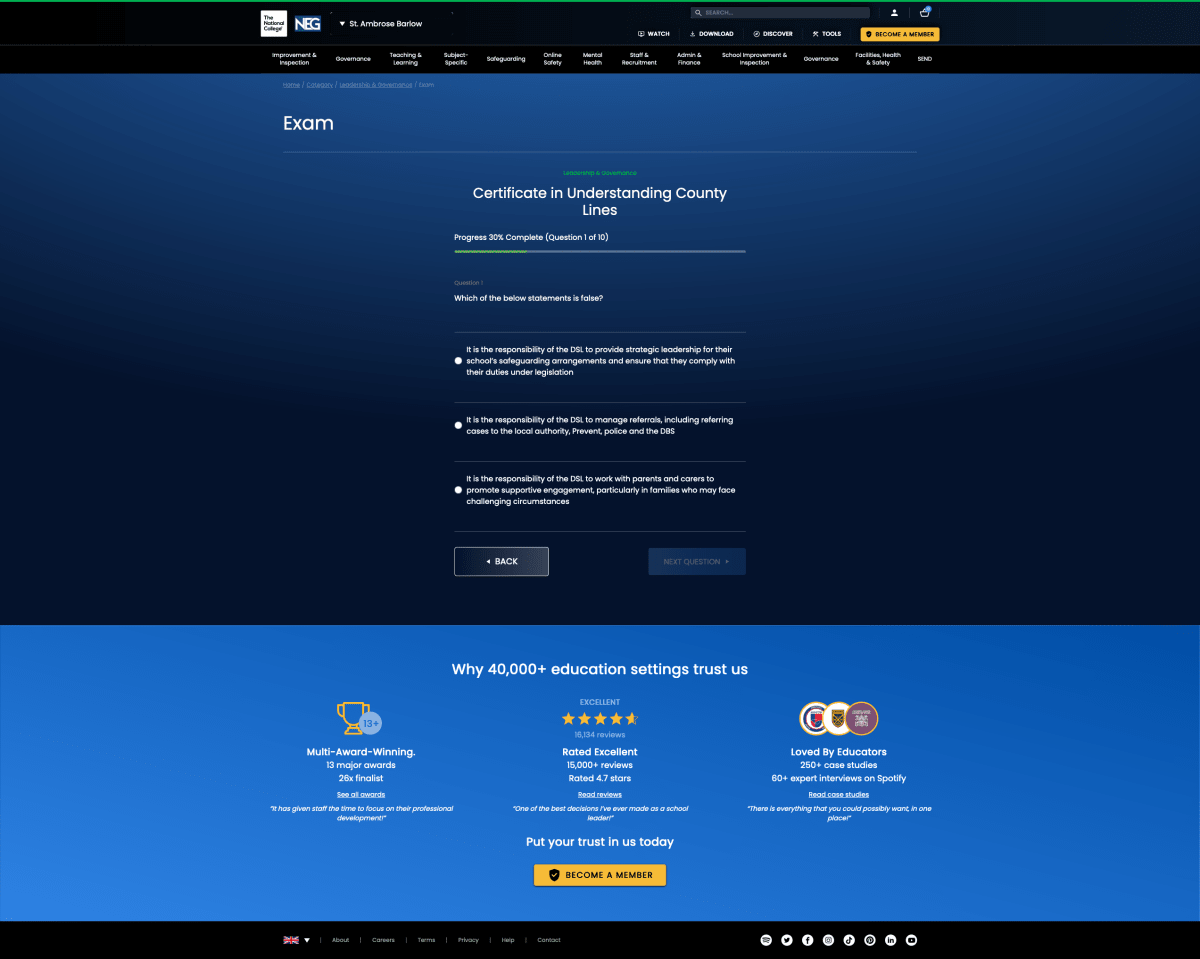
Task: Open Improvement & Inspection nav item
Action: [294, 59]
